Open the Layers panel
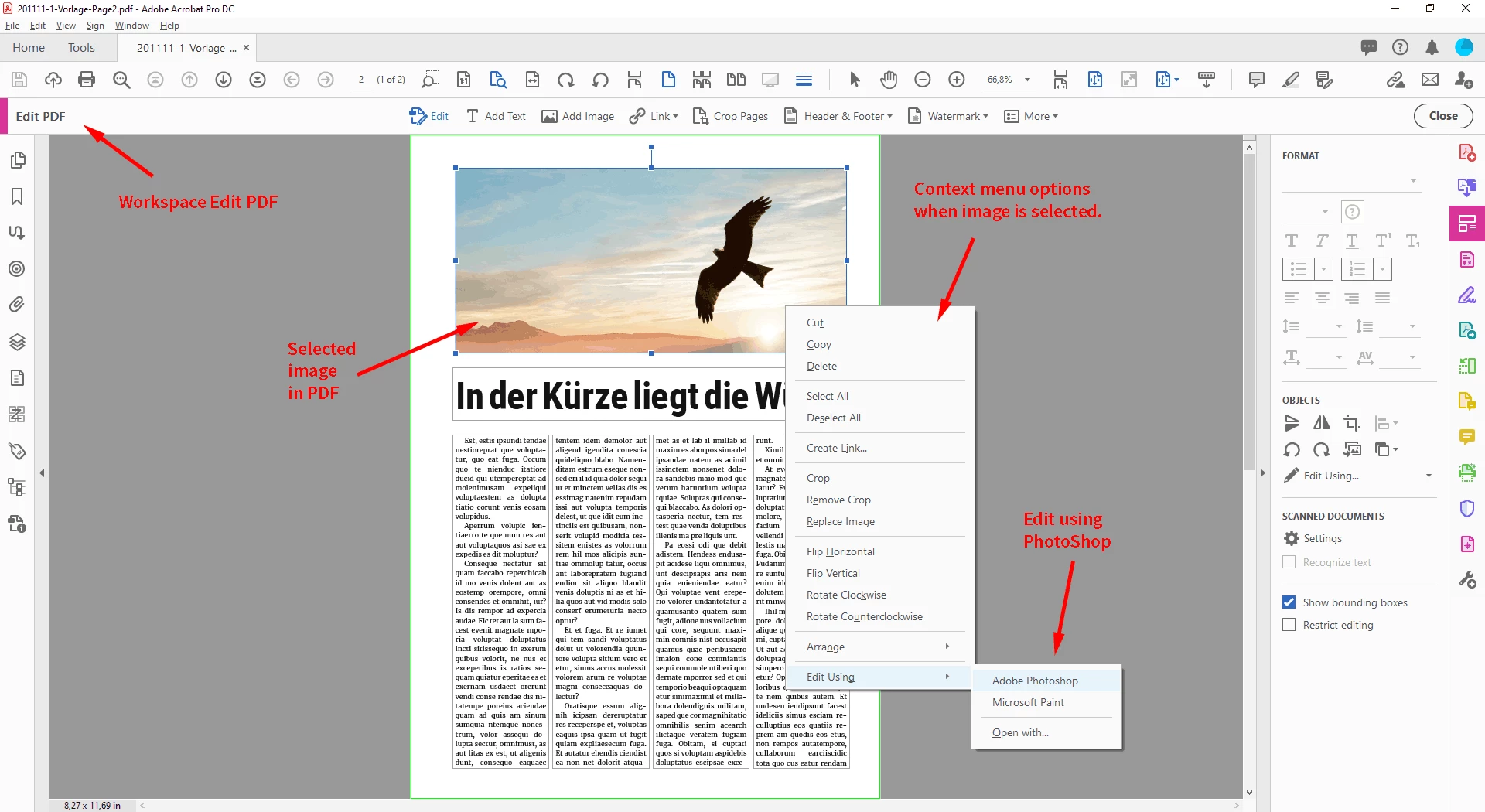This screenshot has height=812, width=1485. coord(17,342)
